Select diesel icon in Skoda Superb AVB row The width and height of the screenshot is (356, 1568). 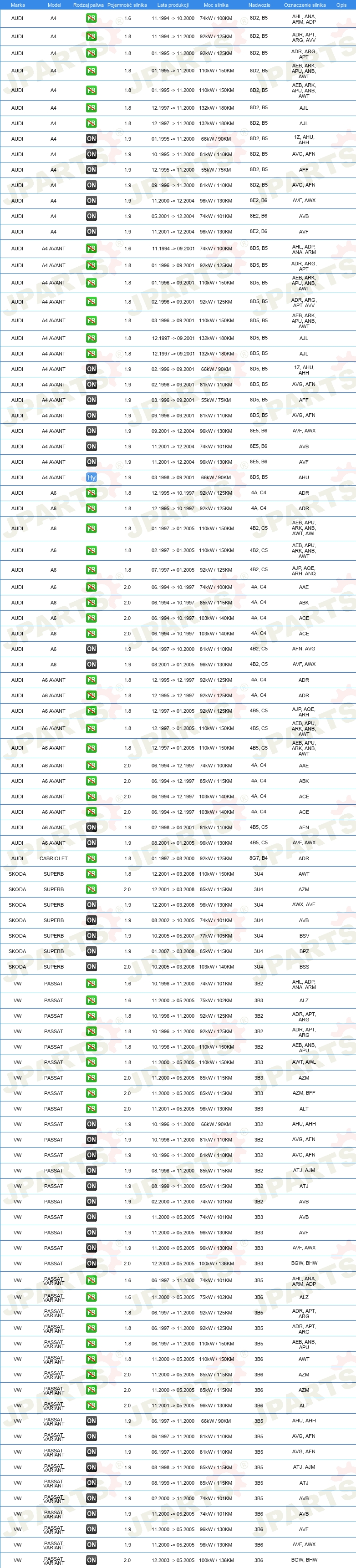tap(92, 920)
